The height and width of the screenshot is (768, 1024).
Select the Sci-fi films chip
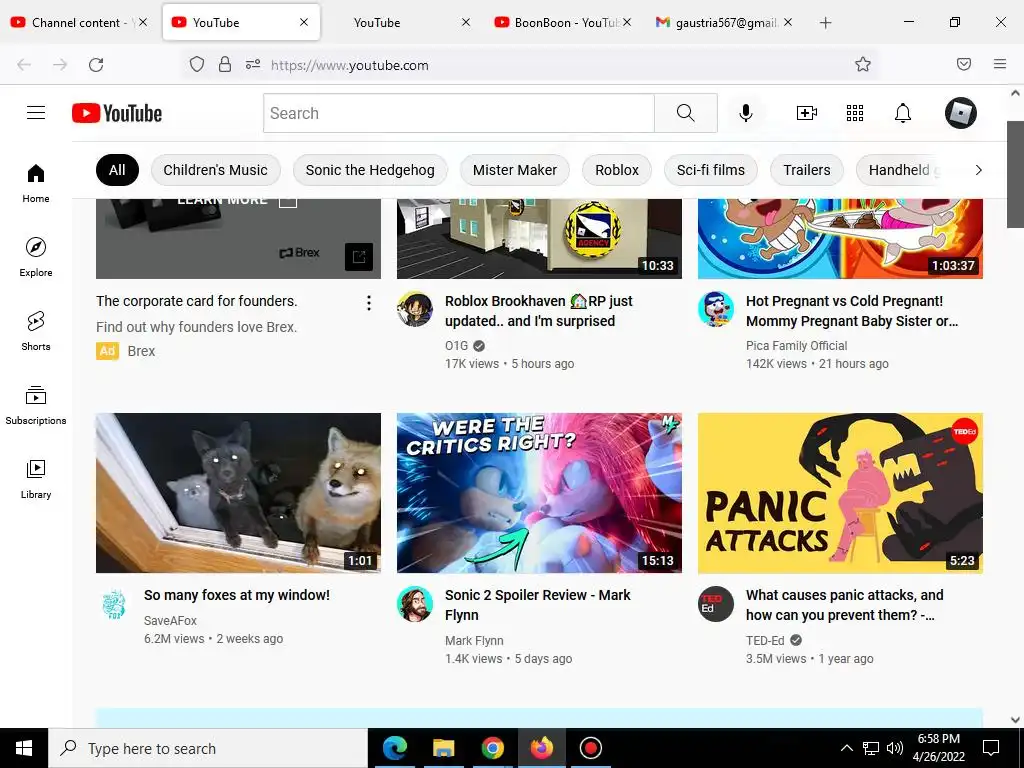click(x=711, y=170)
